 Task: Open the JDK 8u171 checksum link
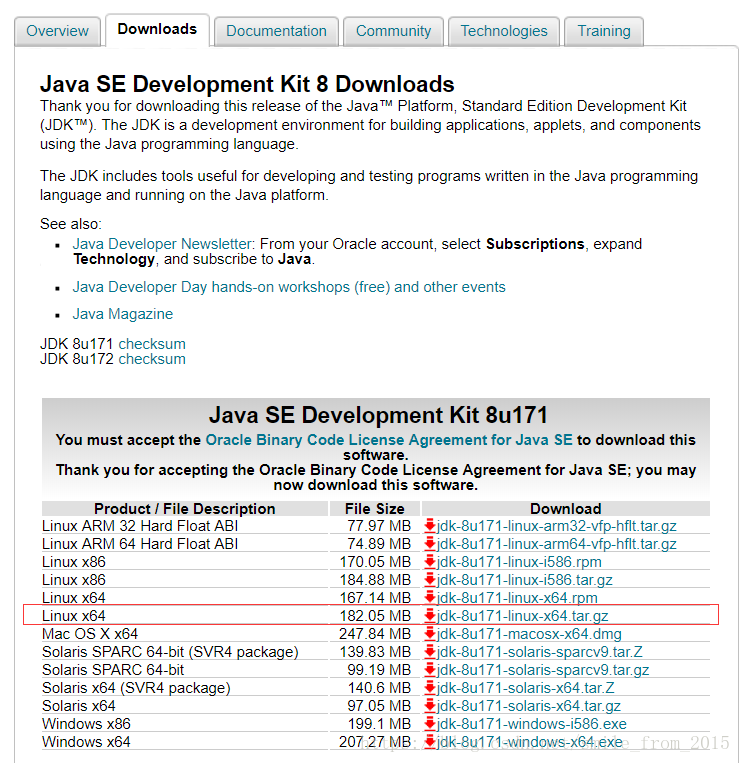[152, 344]
